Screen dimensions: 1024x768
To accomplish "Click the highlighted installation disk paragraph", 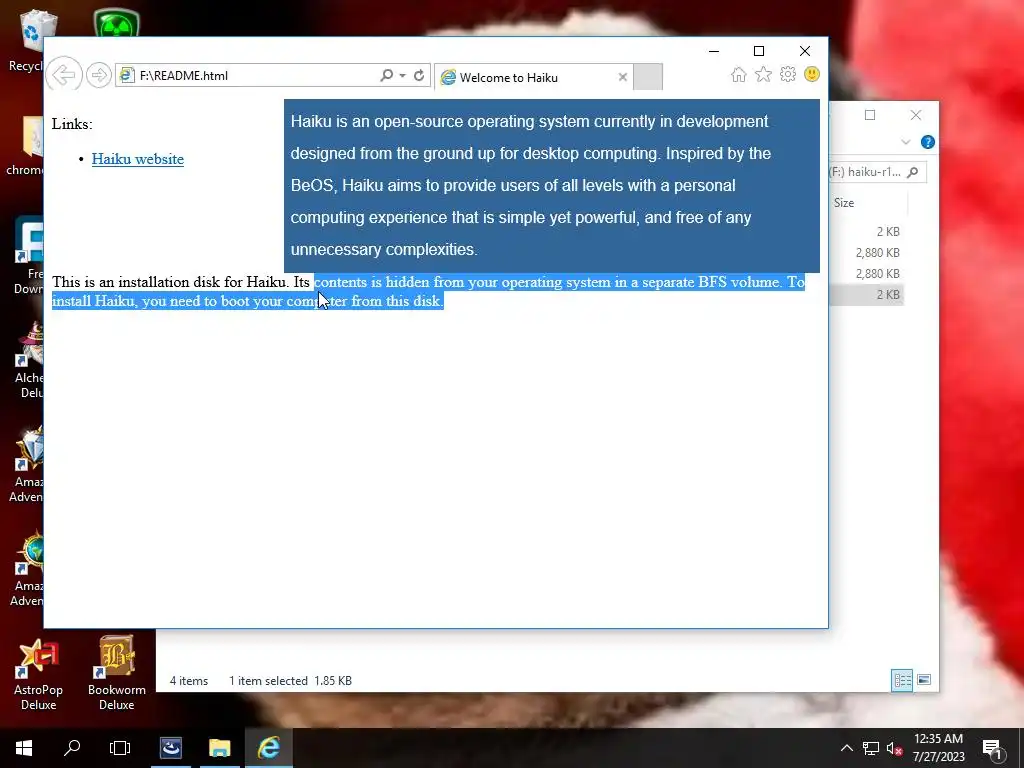I will point(428,291).
